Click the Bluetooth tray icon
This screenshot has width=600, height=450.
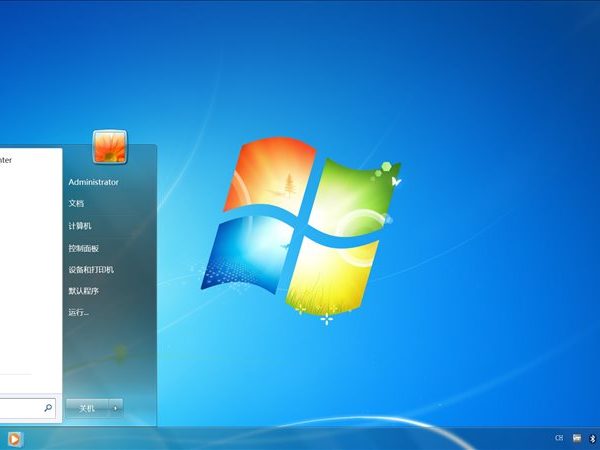[x=591, y=439]
